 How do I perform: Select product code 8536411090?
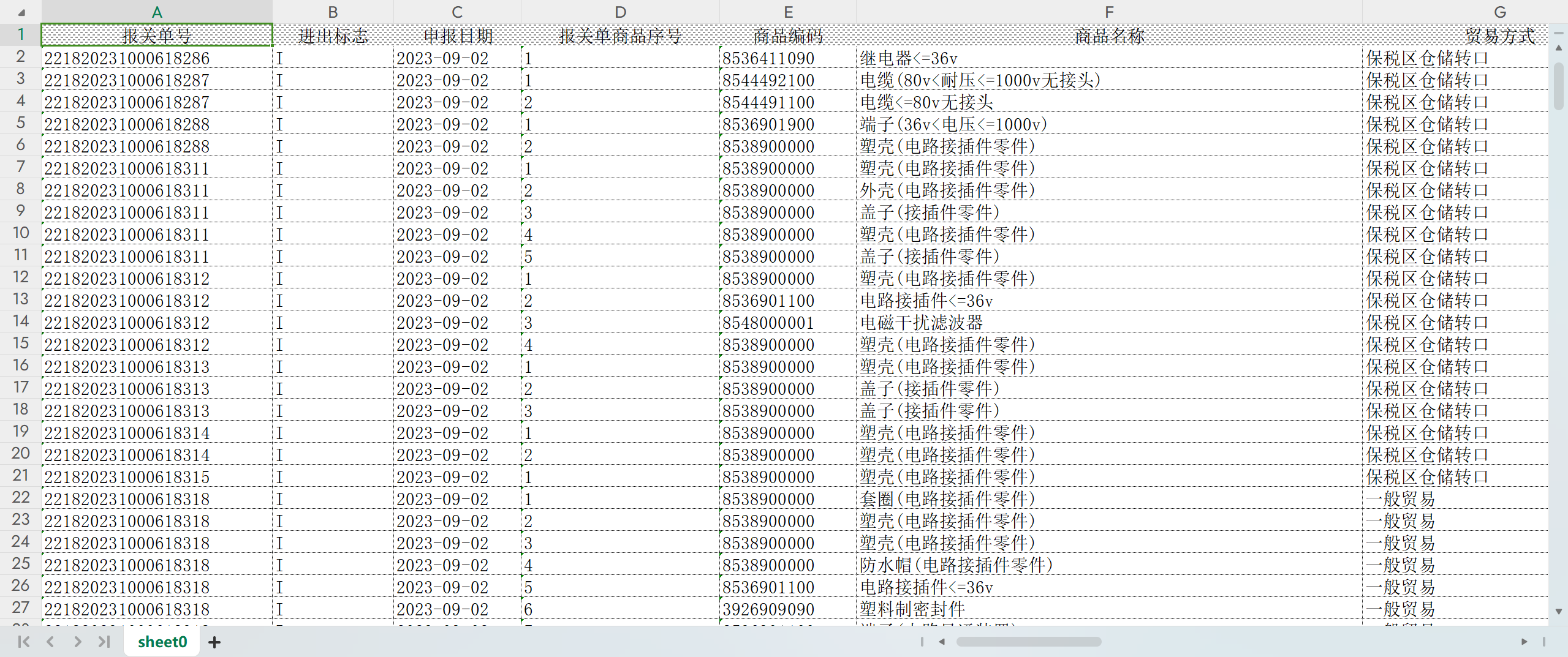788,58
